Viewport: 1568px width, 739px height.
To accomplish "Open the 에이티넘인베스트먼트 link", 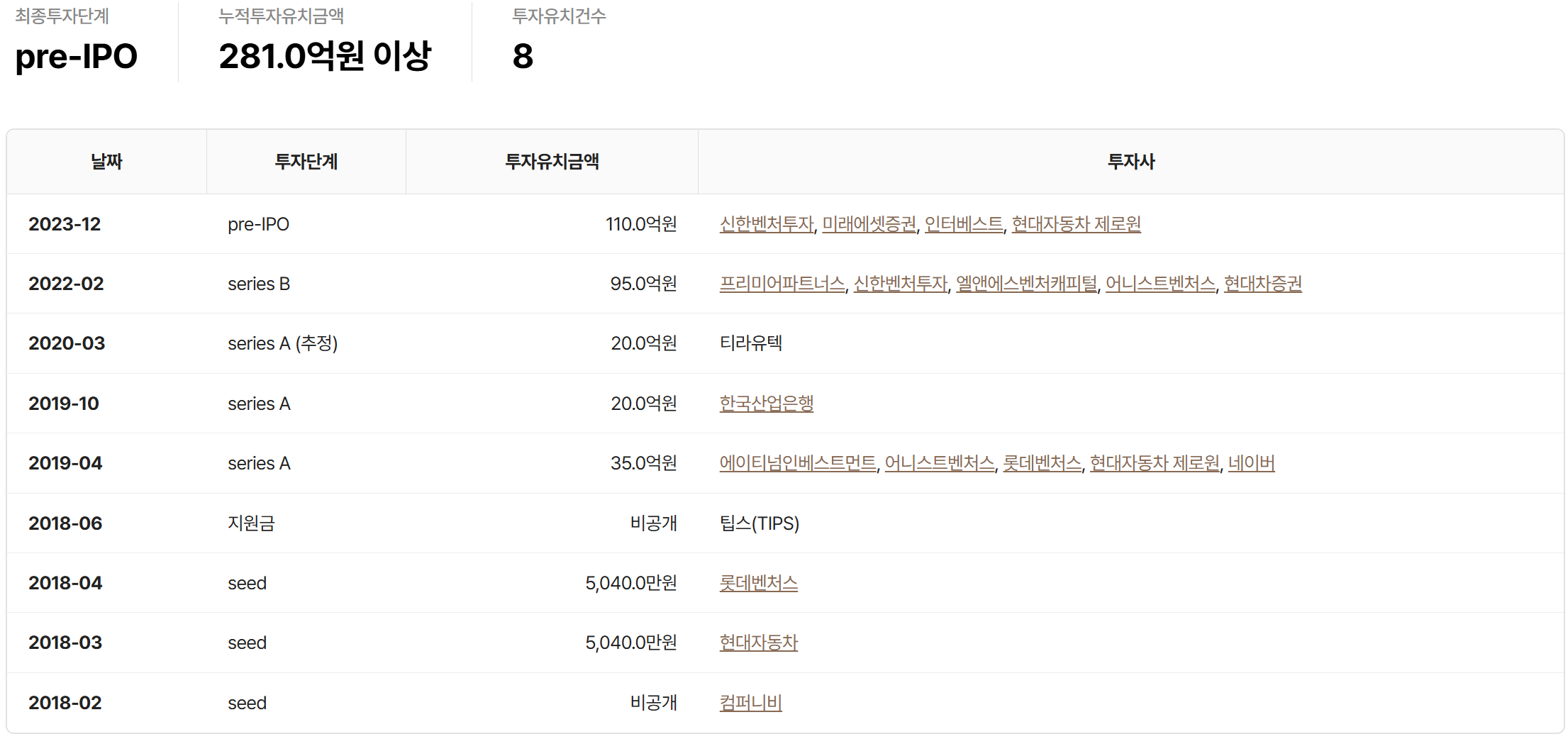I will click(798, 463).
